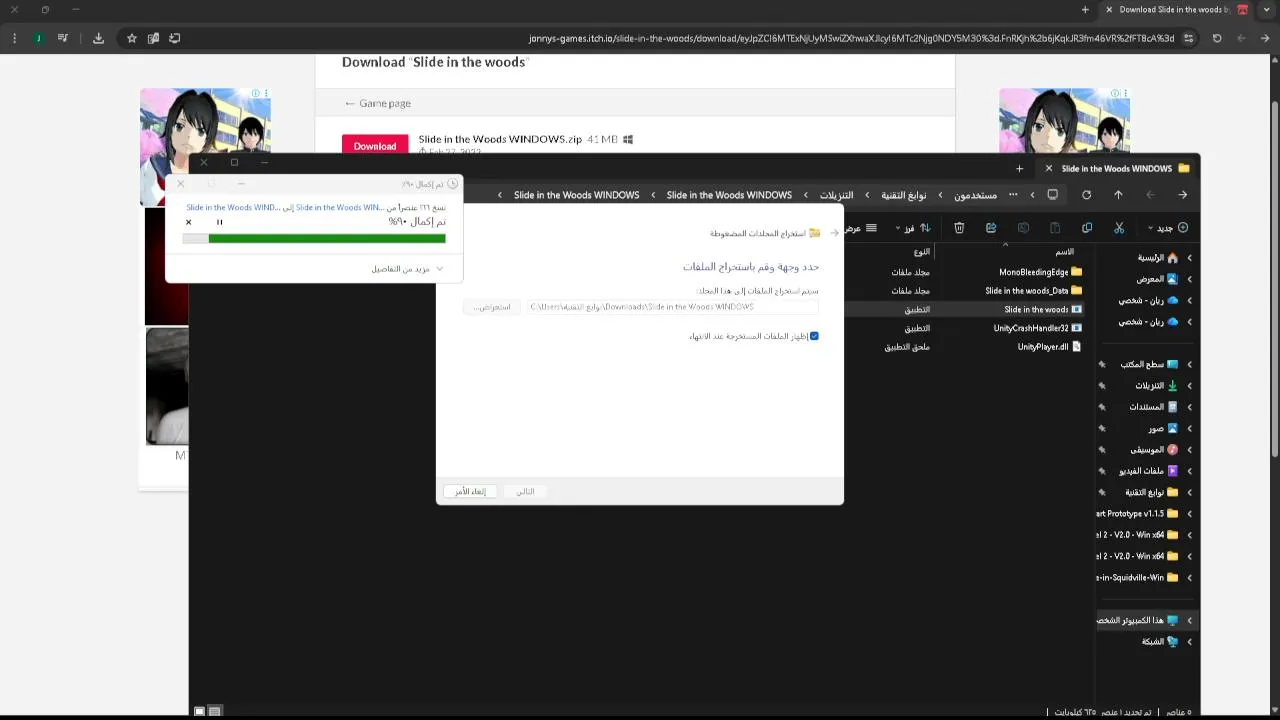The image size is (1280, 720).
Task: Click the red Download button on itch.io page
Action: (375, 146)
